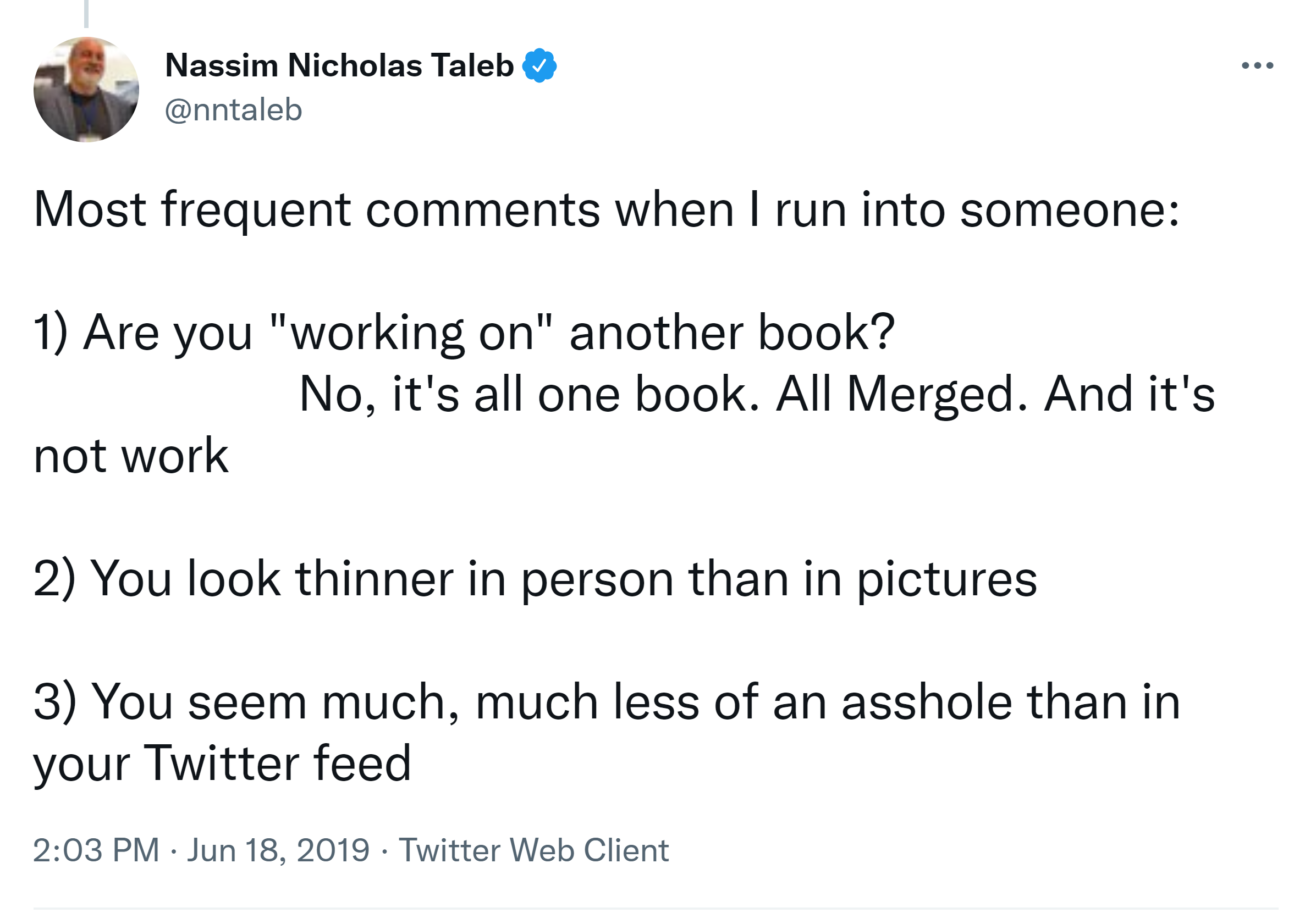Visit the @nntaleb handle link
This screenshot has width=1305, height=924.
233,110
